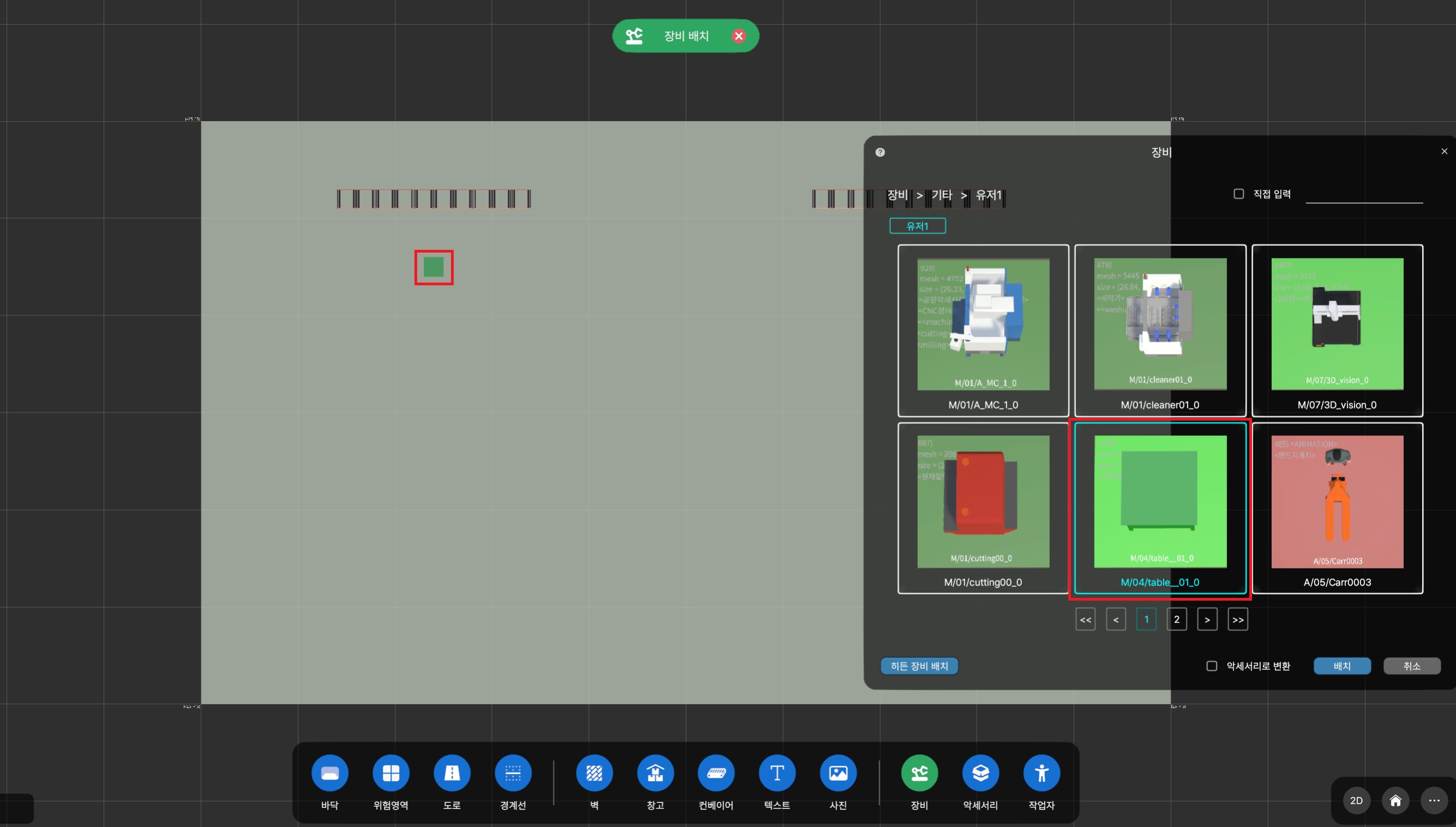Viewport: 1456px width, 827px height.
Task: Toggle the 2D view mode
Action: (1356, 801)
